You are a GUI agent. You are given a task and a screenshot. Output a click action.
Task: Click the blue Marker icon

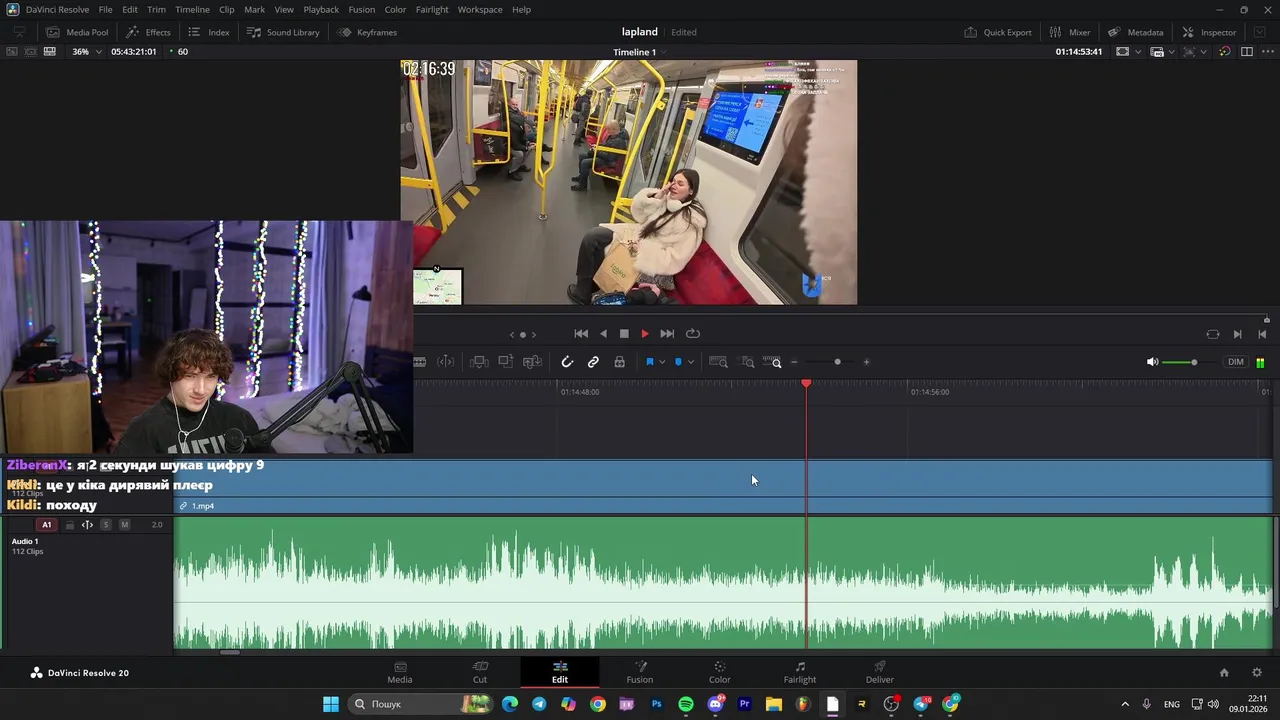(x=678, y=362)
